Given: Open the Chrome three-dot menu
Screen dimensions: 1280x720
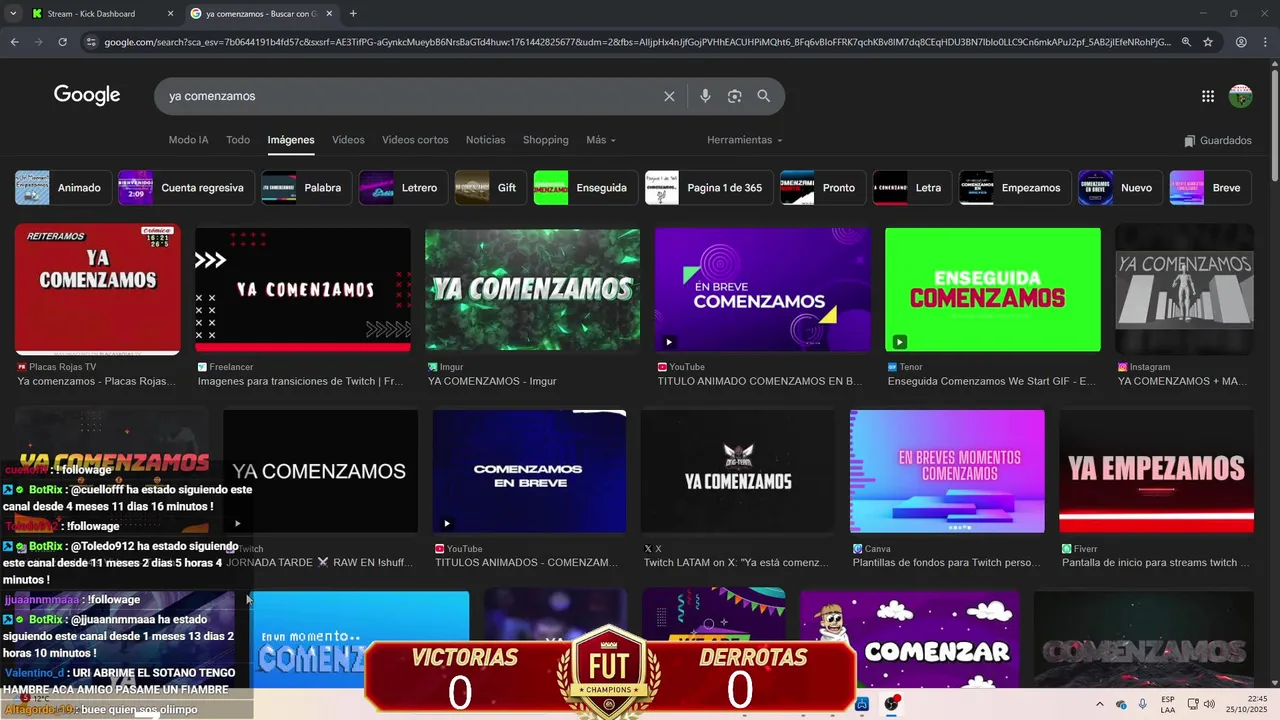Looking at the screenshot, I should (x=1265, y=42).
